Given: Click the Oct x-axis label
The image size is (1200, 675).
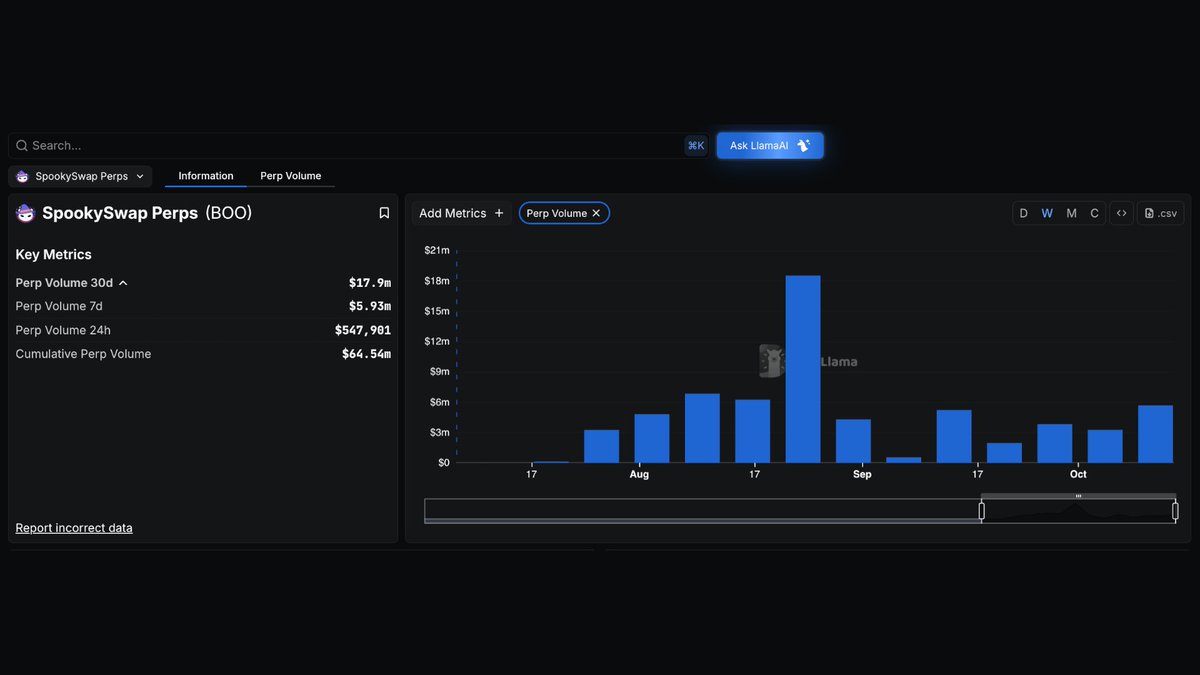Looking at the screenshot, I should click(1078, 474).
